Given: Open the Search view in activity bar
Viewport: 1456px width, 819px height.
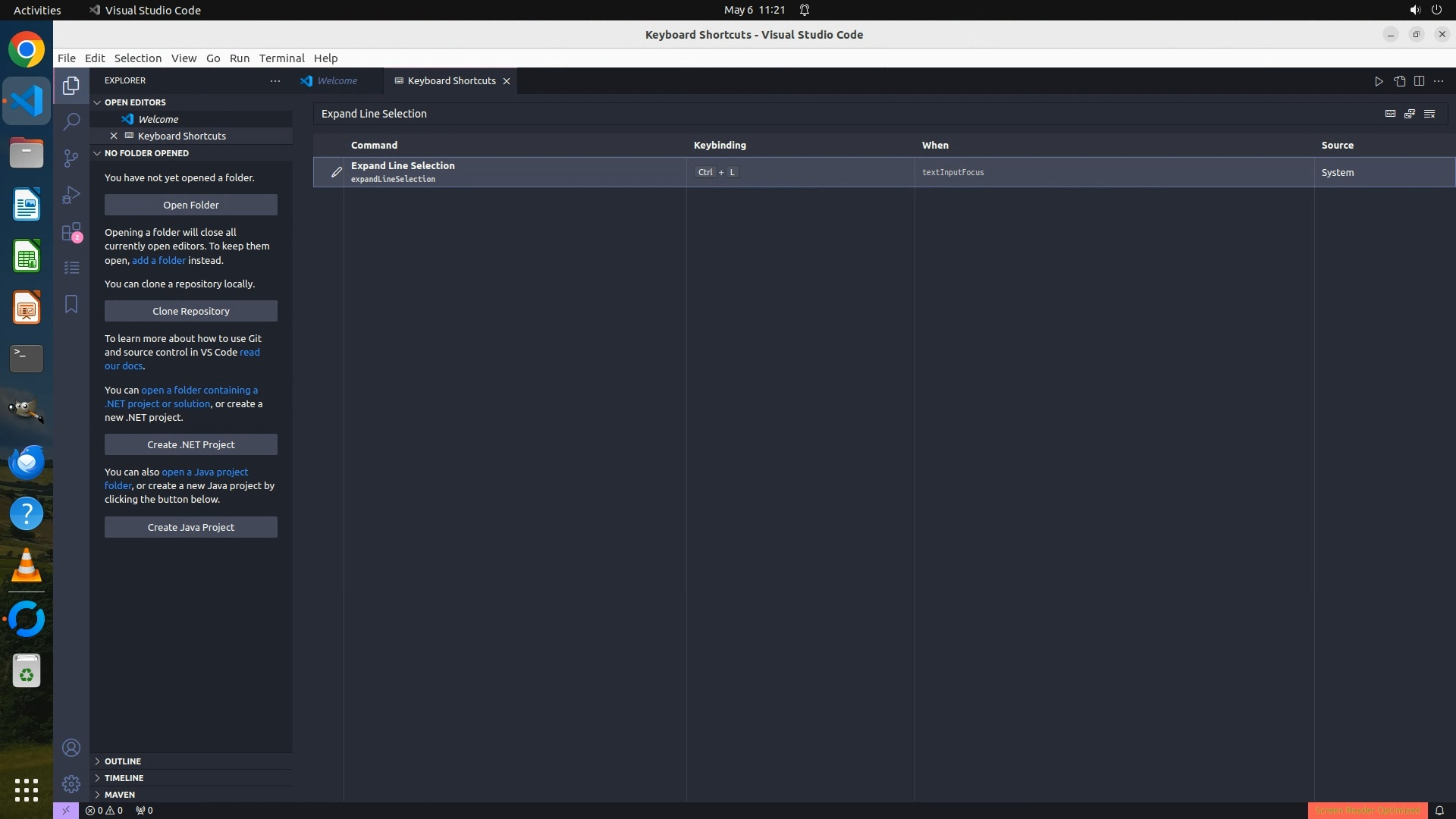Looking at the screenshot, I should click(71, 121).
